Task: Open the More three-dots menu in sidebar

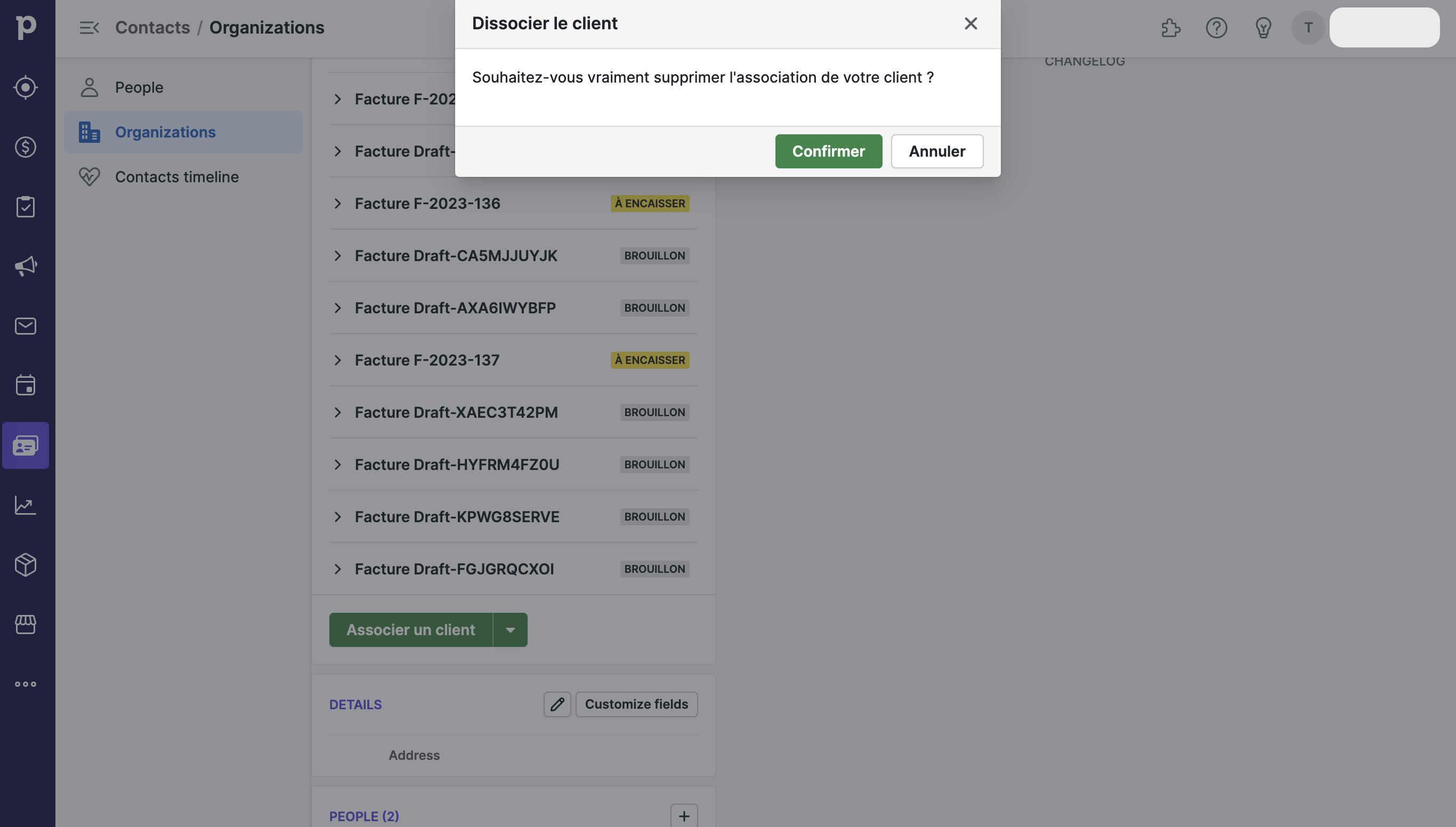Action: coord(26,684)
